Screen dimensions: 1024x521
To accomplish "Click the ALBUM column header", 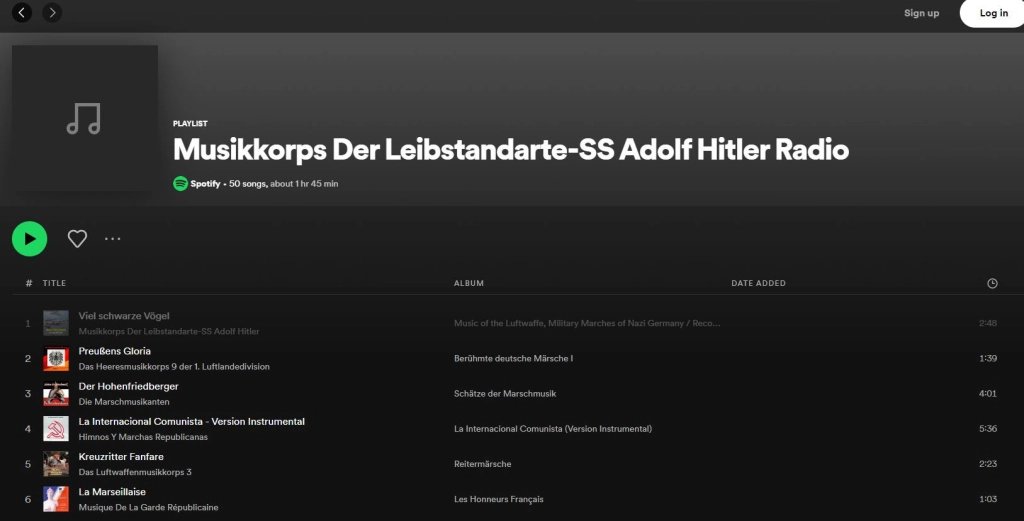I will coord(469,283).
